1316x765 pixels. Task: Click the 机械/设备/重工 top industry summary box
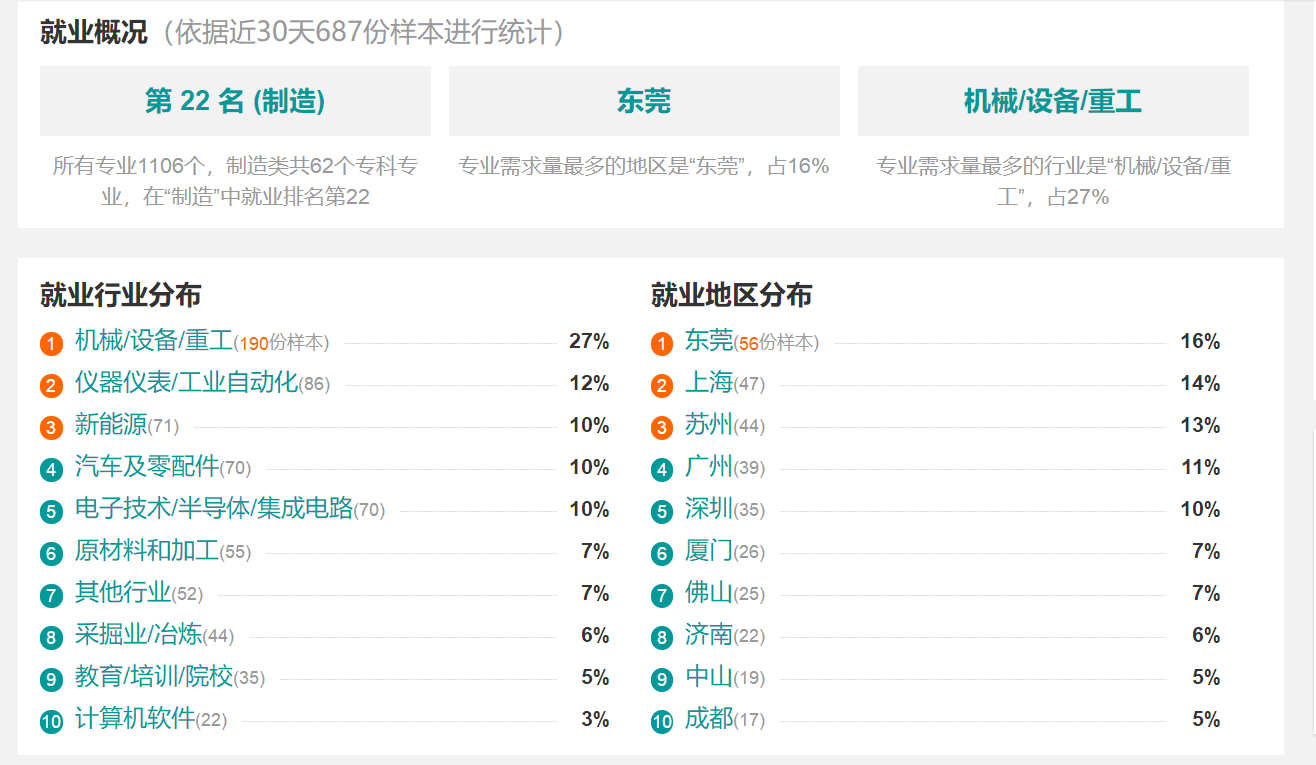click(x=1053, y=101)
